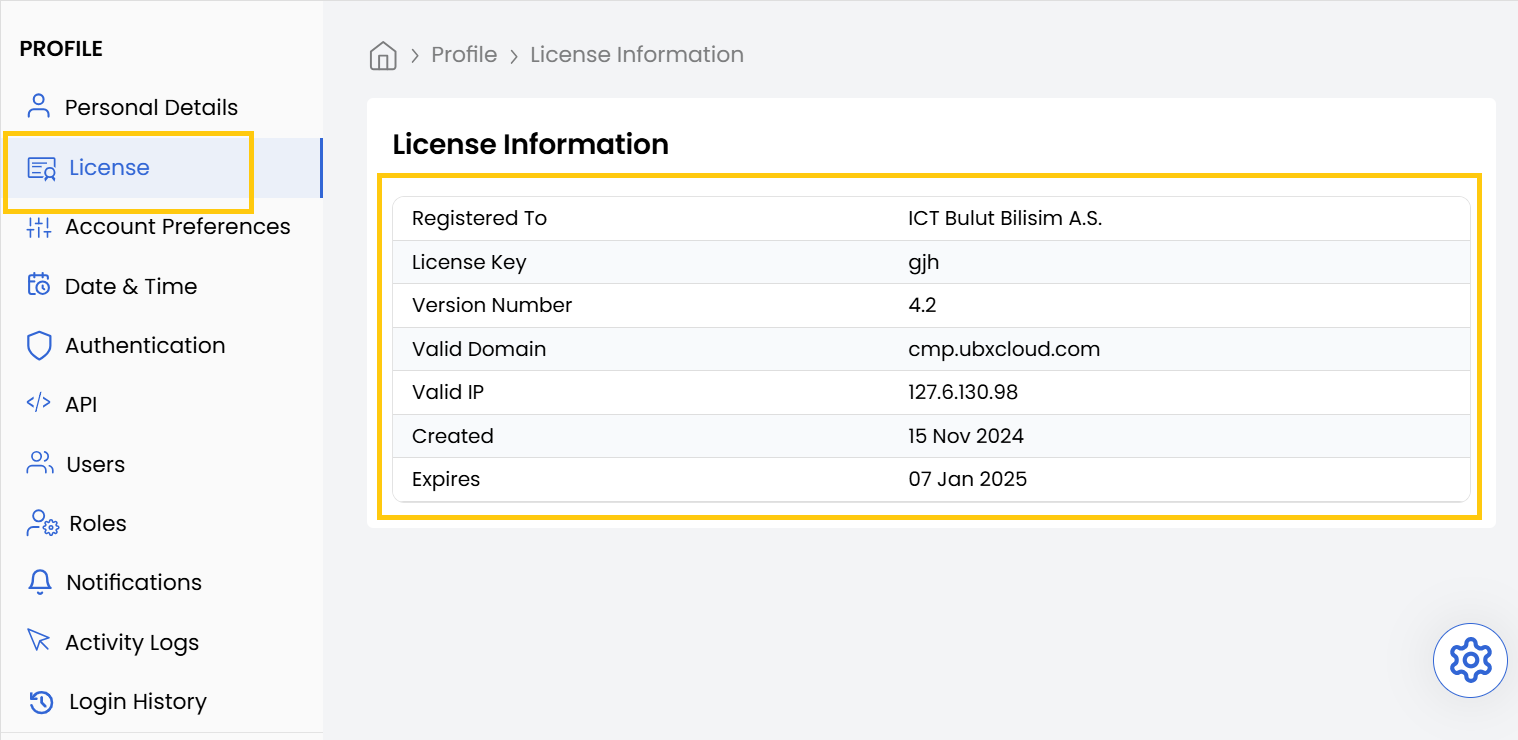1518x740 pixels.
Task: Select the Personal Details person icon
Action: (38, 105)
